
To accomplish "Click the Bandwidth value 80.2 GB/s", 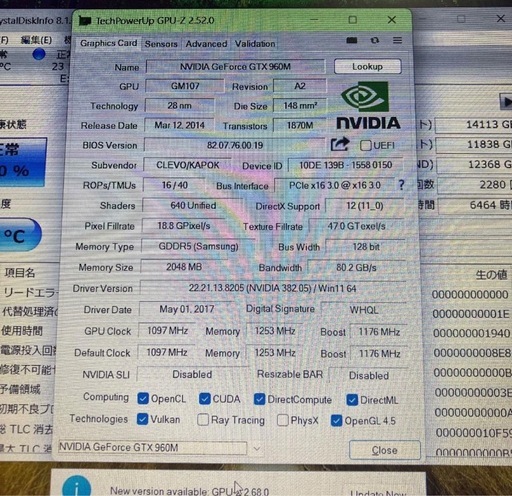I will coord(356,268).
